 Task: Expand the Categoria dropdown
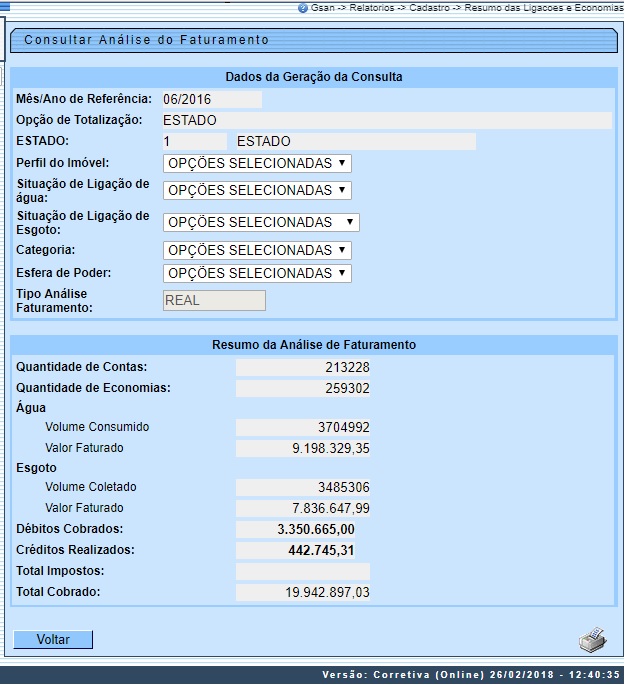coord(257,250)
